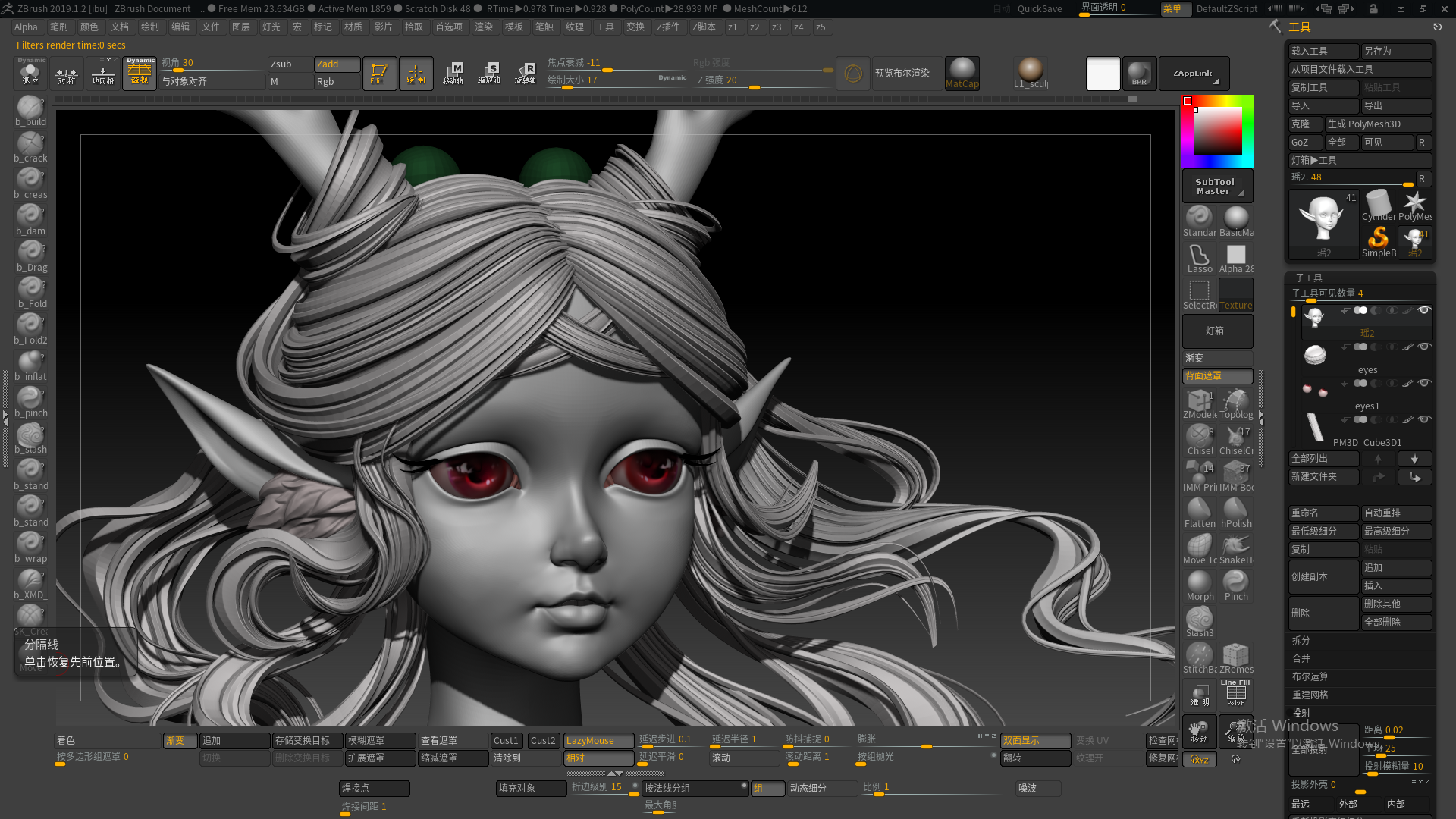
Task: Expand the 重建网格 (Remesh) section
Action: click(x=1310, y=695)
